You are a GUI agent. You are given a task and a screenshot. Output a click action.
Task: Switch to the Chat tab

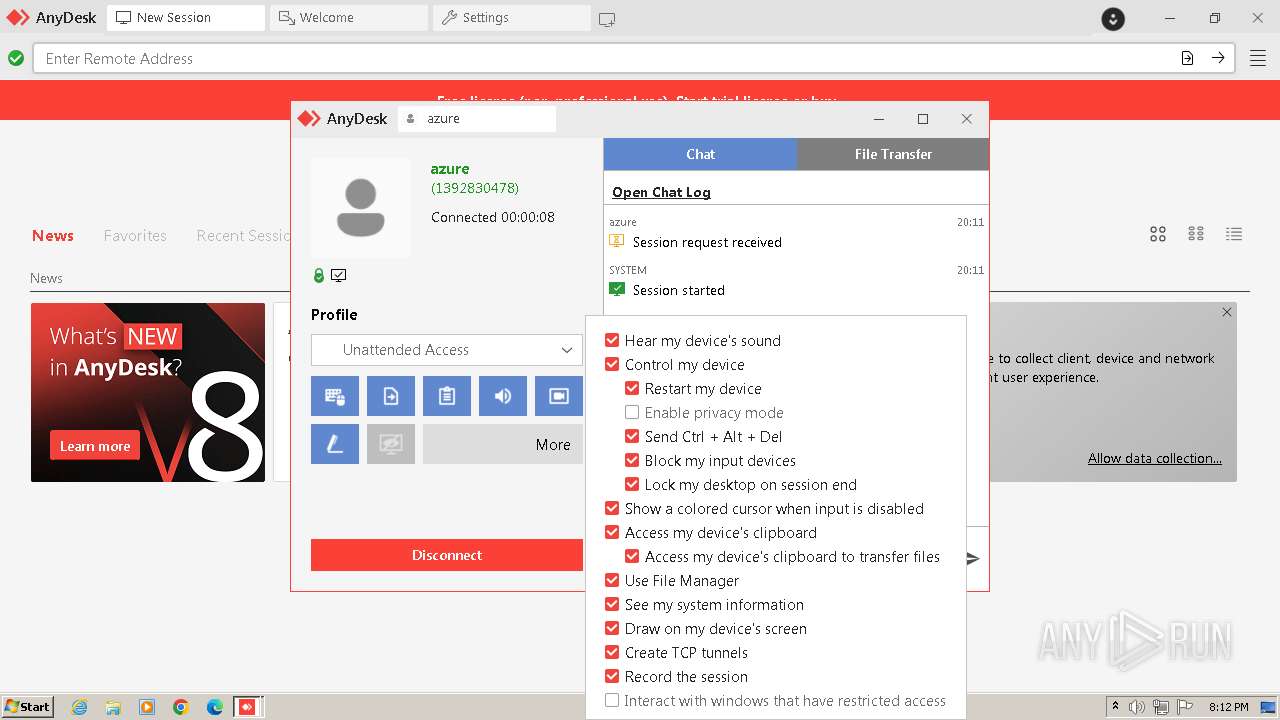click(700, 154)
